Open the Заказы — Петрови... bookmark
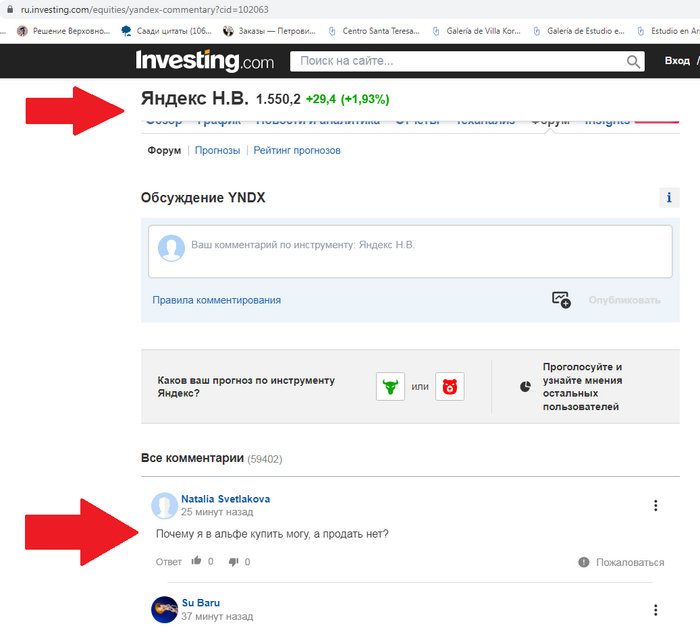This screenshot has height=632, width=700. coord(269,31)
